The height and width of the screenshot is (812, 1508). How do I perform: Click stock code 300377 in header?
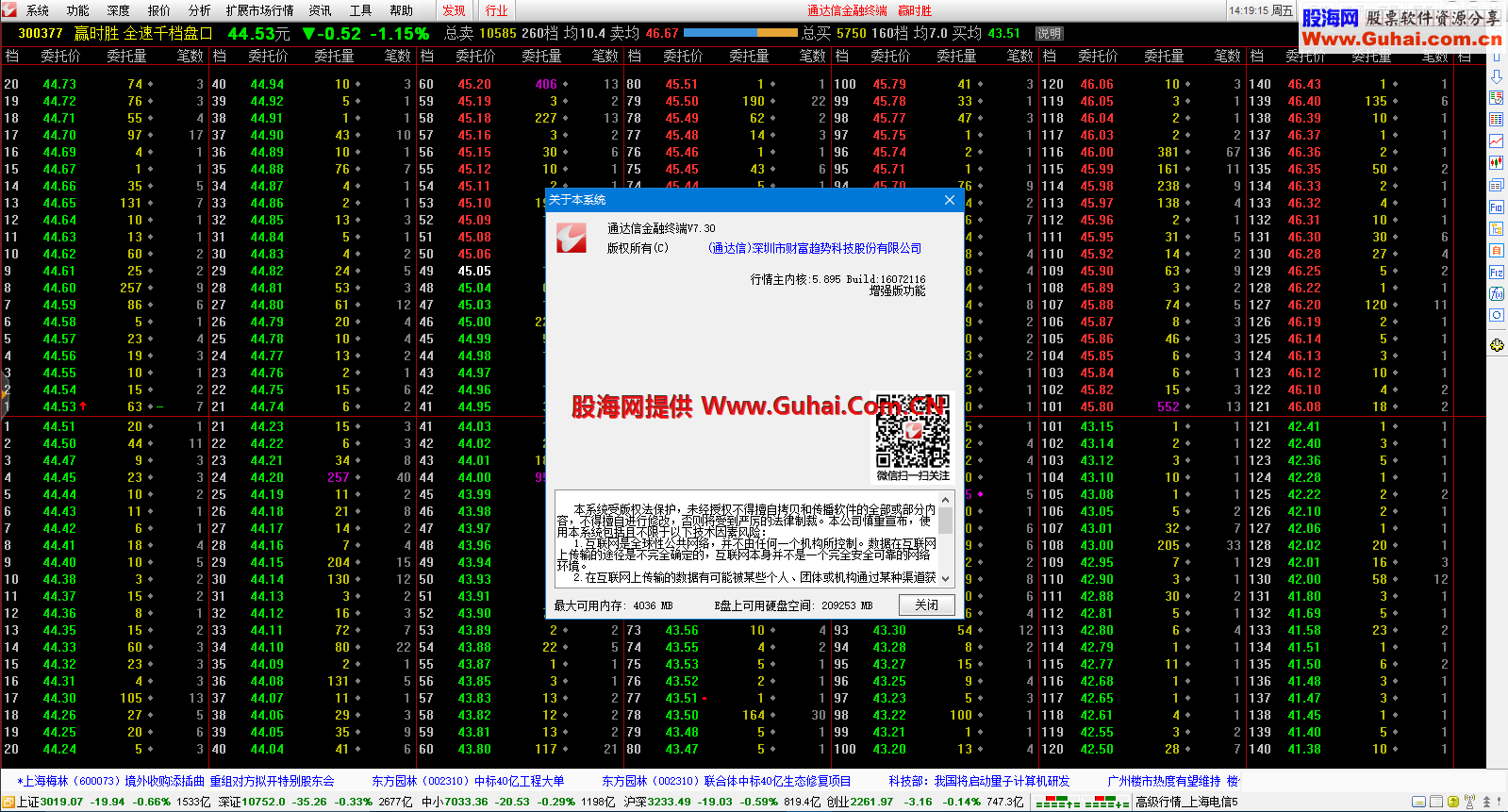pyautogui.click(x=41, y=33)
